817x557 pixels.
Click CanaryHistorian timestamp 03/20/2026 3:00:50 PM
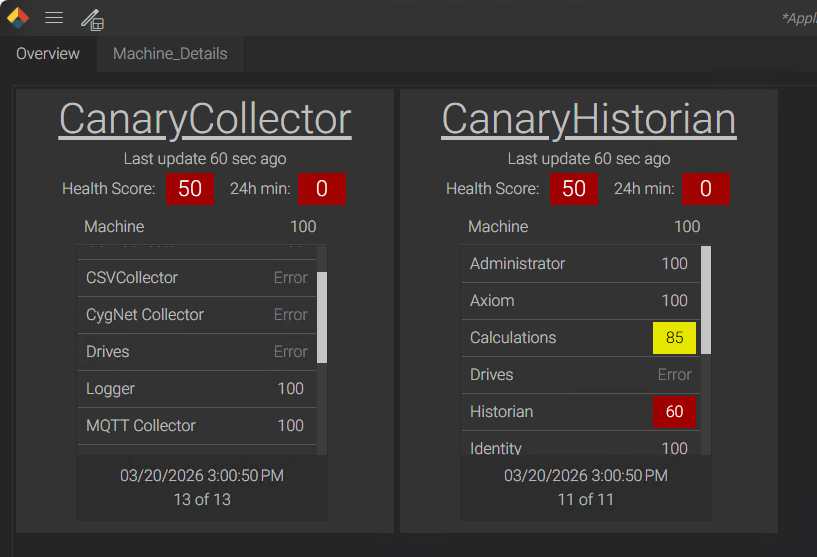click(x=586, y=476)
